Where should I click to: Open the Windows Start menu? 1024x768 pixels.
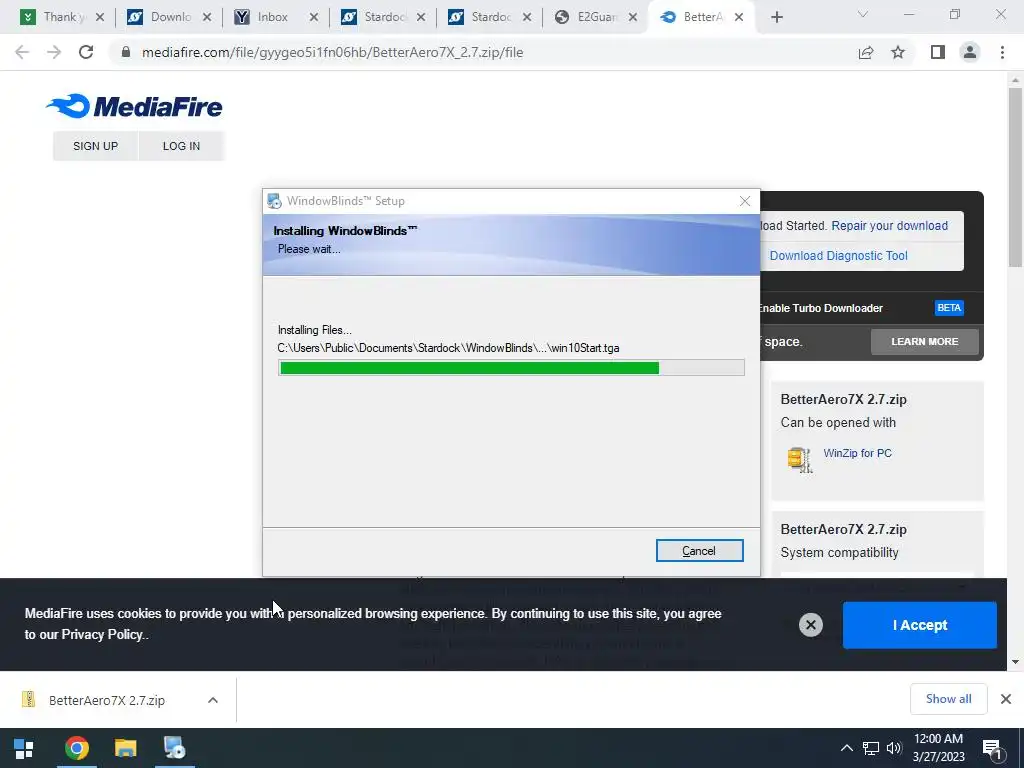(24, 748)
